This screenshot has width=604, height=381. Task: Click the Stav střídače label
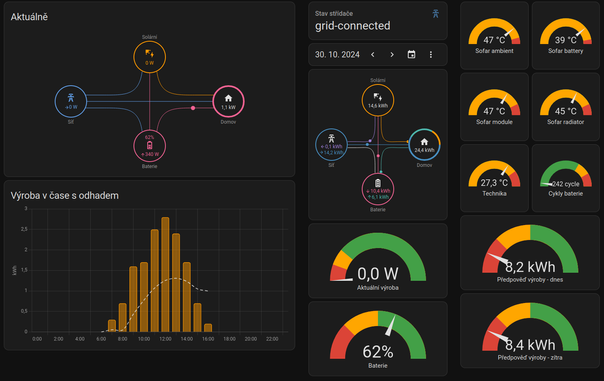pyautogui.click(x=334, y=13)
